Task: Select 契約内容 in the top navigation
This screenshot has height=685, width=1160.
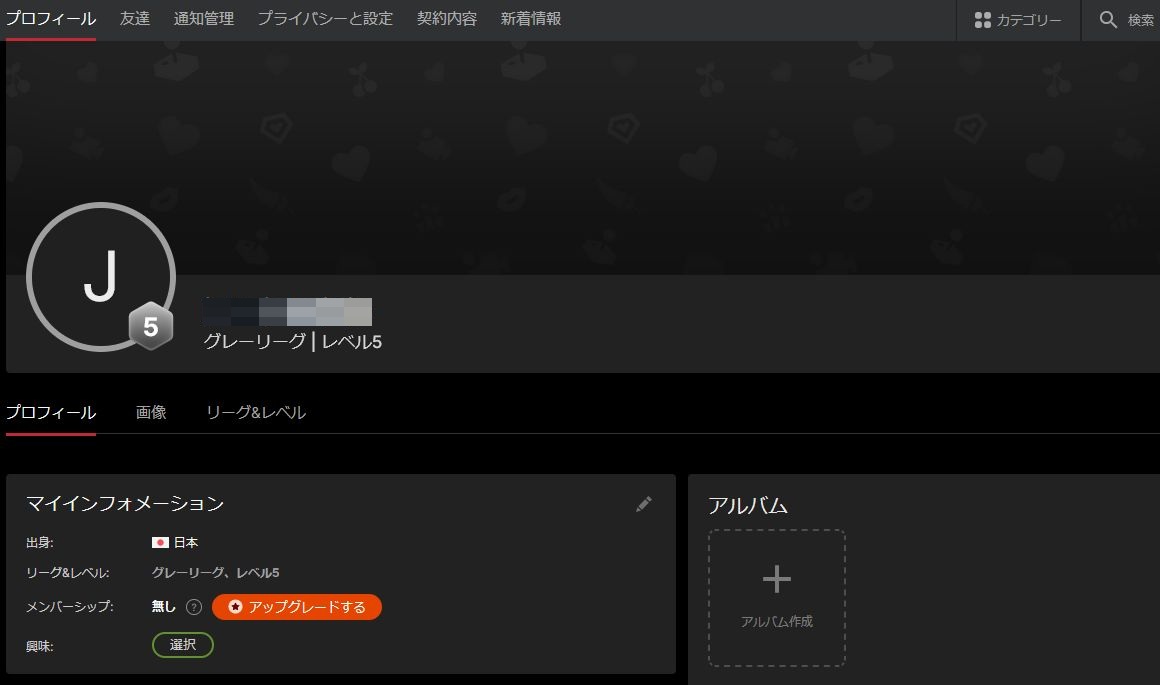Action: click(447, 19)
